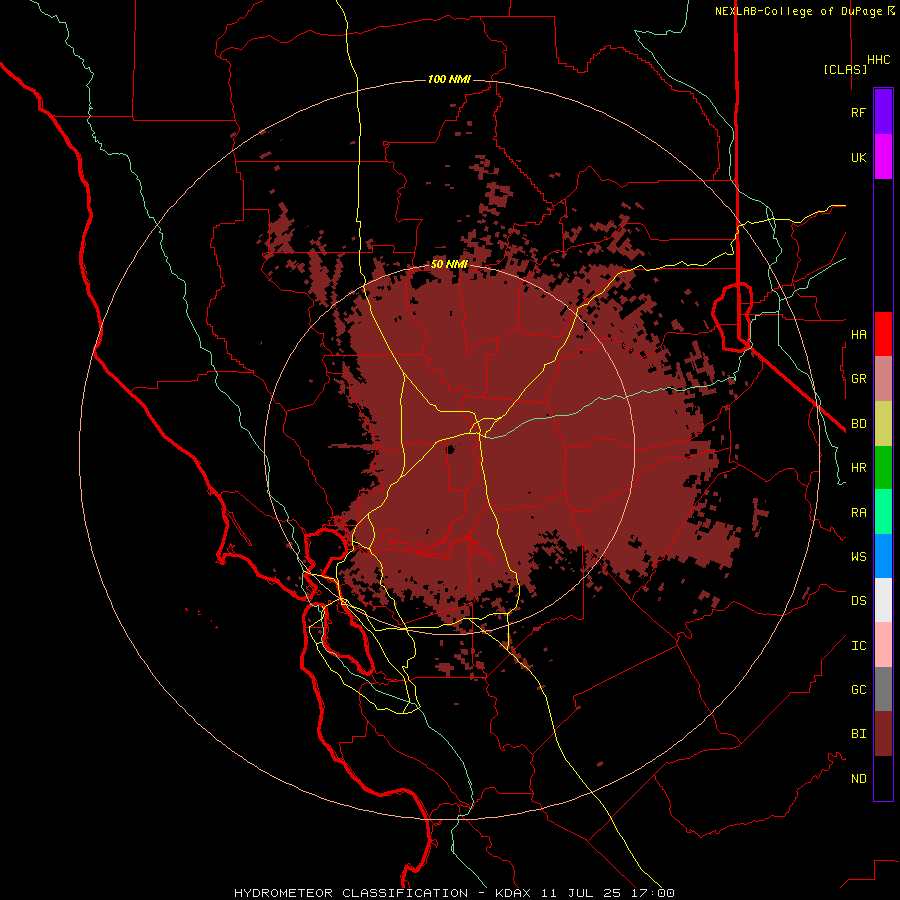Click the BD yellow legend swatch
The height and width of the screenshot is (900, 900).
tap(883, 423)
